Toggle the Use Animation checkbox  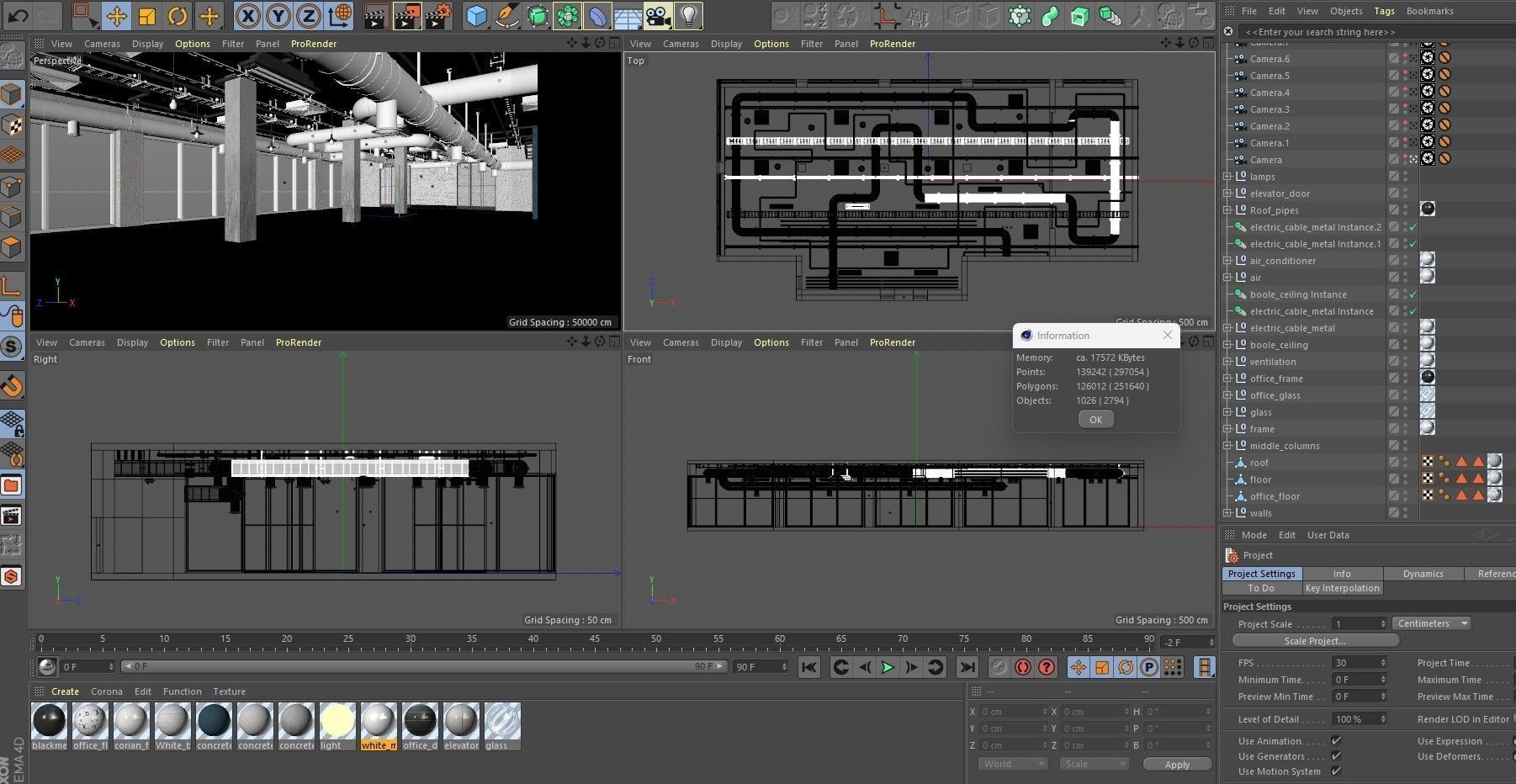point(1336,740)
